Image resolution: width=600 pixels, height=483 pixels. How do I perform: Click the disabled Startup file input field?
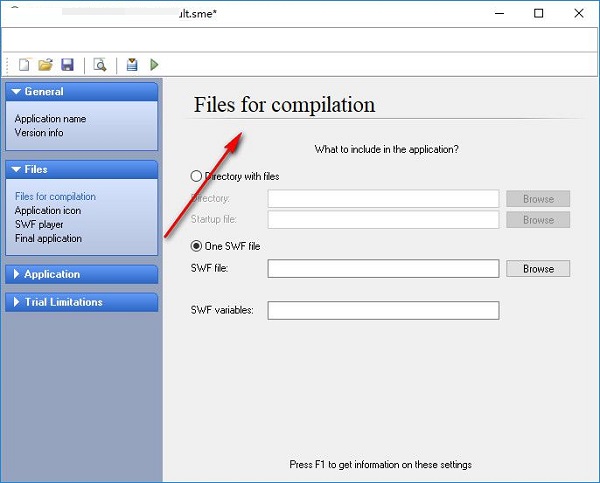point(383,220)
